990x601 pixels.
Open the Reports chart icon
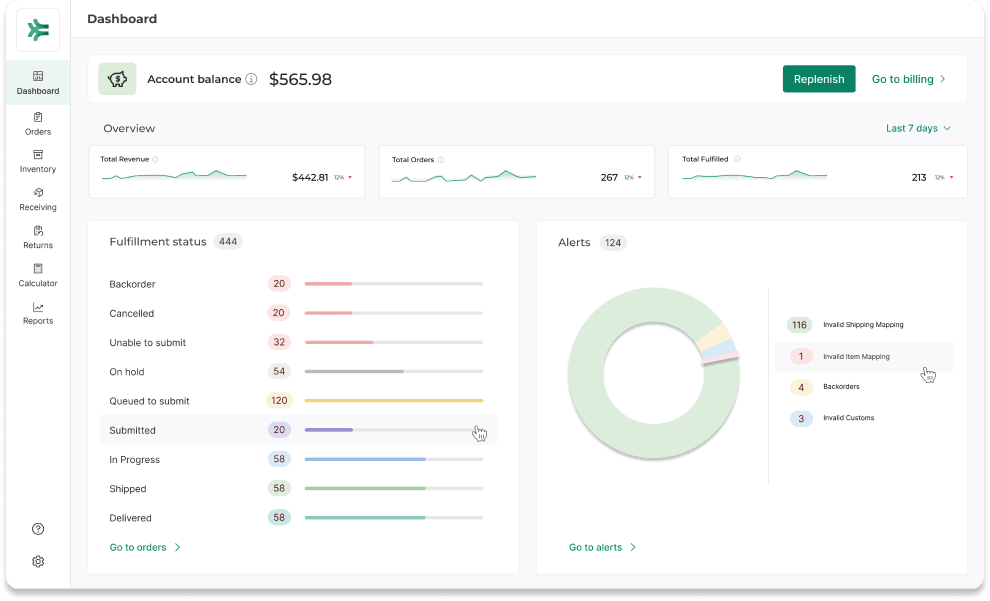click(x=38, y=307)
